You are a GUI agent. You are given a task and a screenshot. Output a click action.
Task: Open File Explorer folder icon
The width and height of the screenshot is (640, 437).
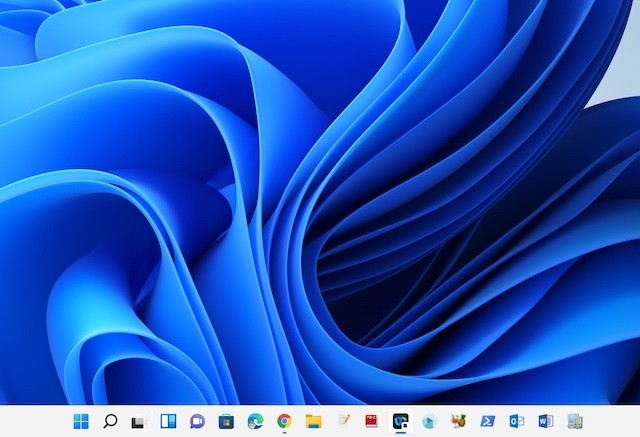pos(313,421)
